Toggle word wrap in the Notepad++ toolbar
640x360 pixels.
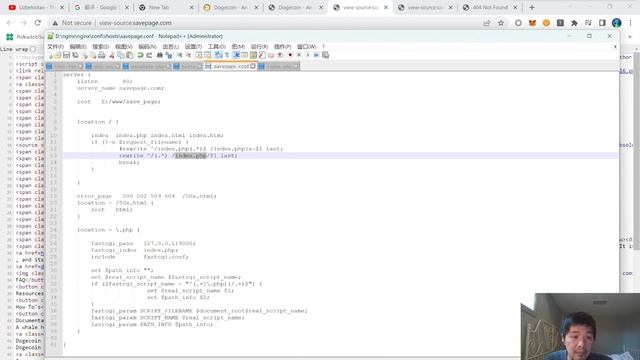click(x=218, y=55)
